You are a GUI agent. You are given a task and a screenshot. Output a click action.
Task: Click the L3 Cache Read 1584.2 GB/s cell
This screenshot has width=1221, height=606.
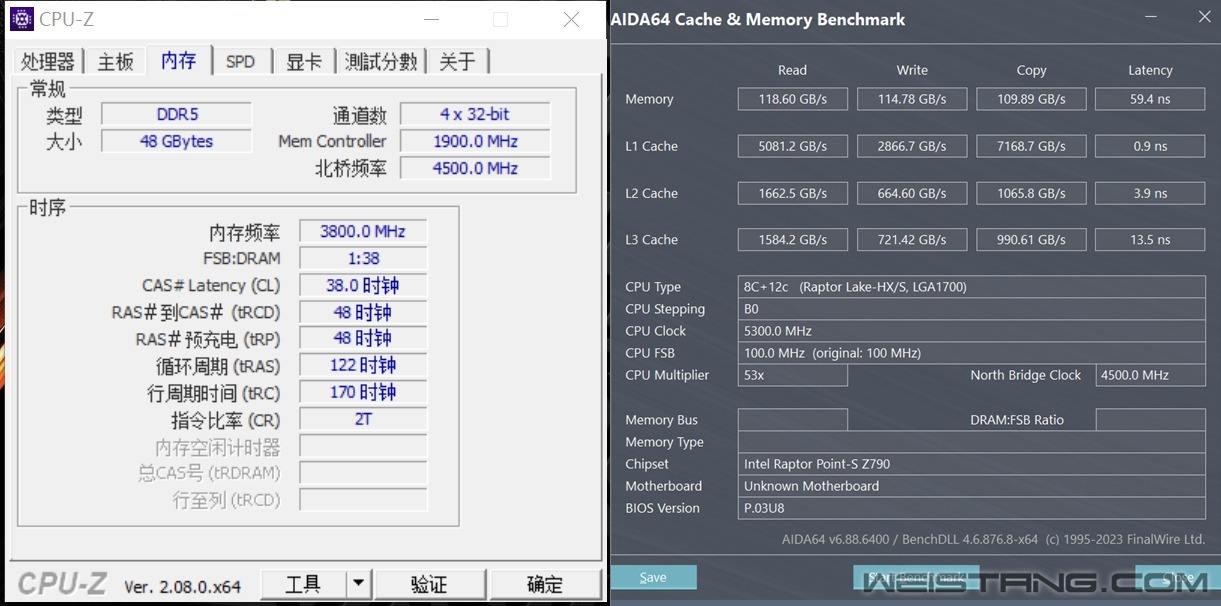click(x=793, y=240)
